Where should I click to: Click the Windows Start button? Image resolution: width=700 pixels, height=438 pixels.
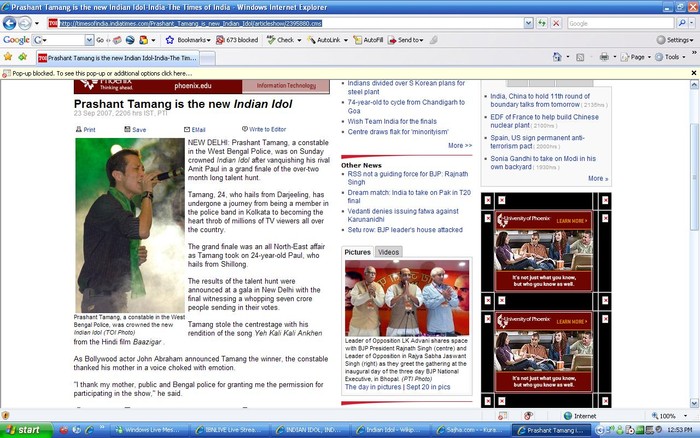click(x=22, y=429)
